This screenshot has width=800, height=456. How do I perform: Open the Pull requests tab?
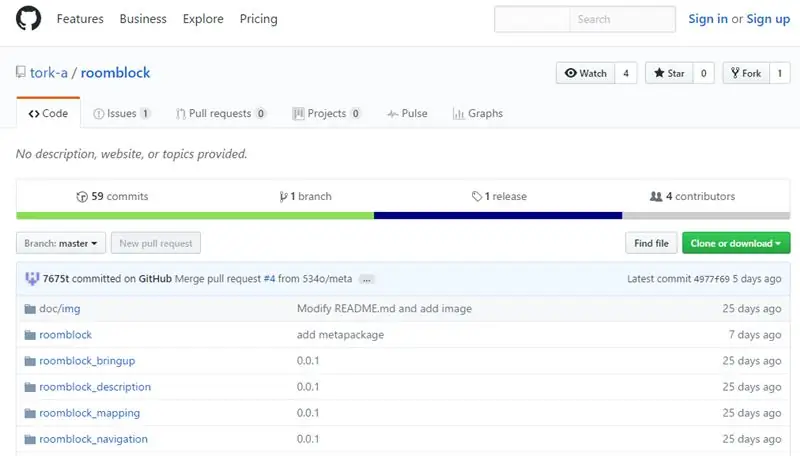click(x=220, y=113)
